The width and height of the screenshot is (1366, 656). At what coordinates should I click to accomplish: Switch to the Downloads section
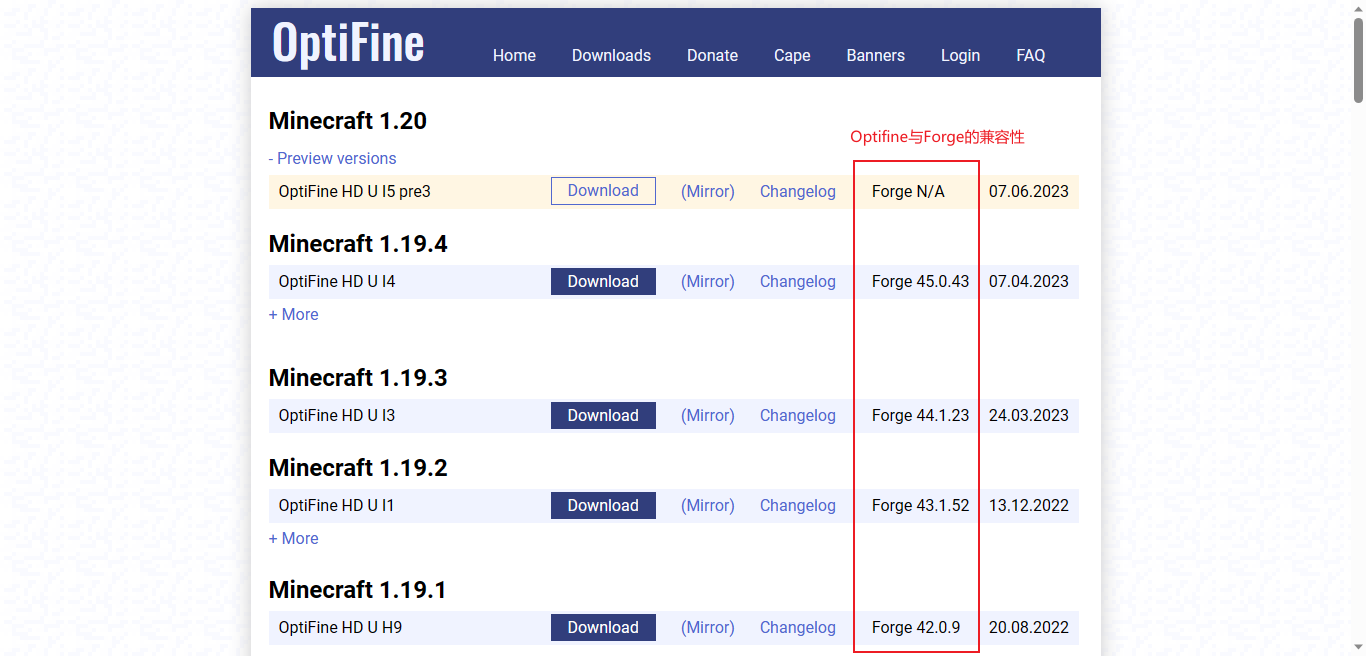[x=611, y=55]
